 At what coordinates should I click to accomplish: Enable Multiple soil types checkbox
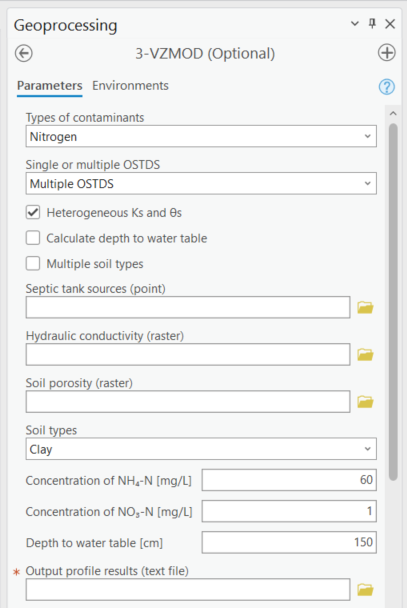pyautogui.click(x=33, y=264)
